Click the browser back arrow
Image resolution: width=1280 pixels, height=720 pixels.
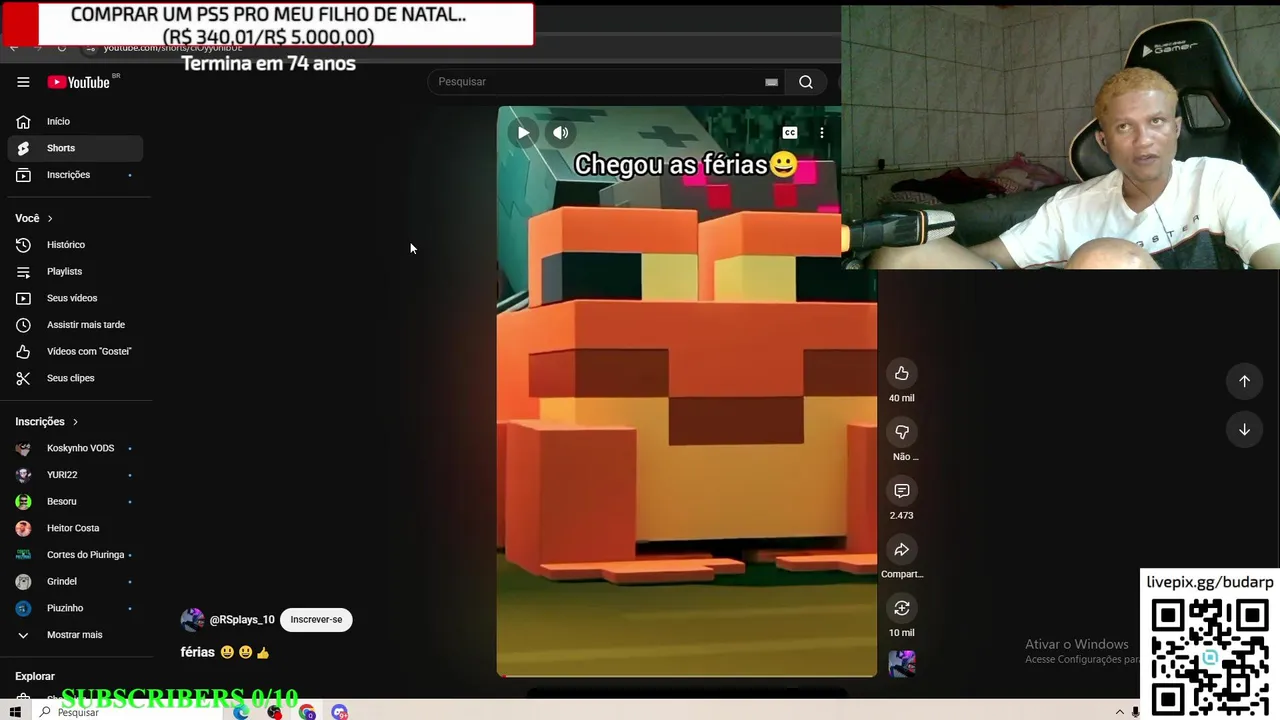[14, 47]
